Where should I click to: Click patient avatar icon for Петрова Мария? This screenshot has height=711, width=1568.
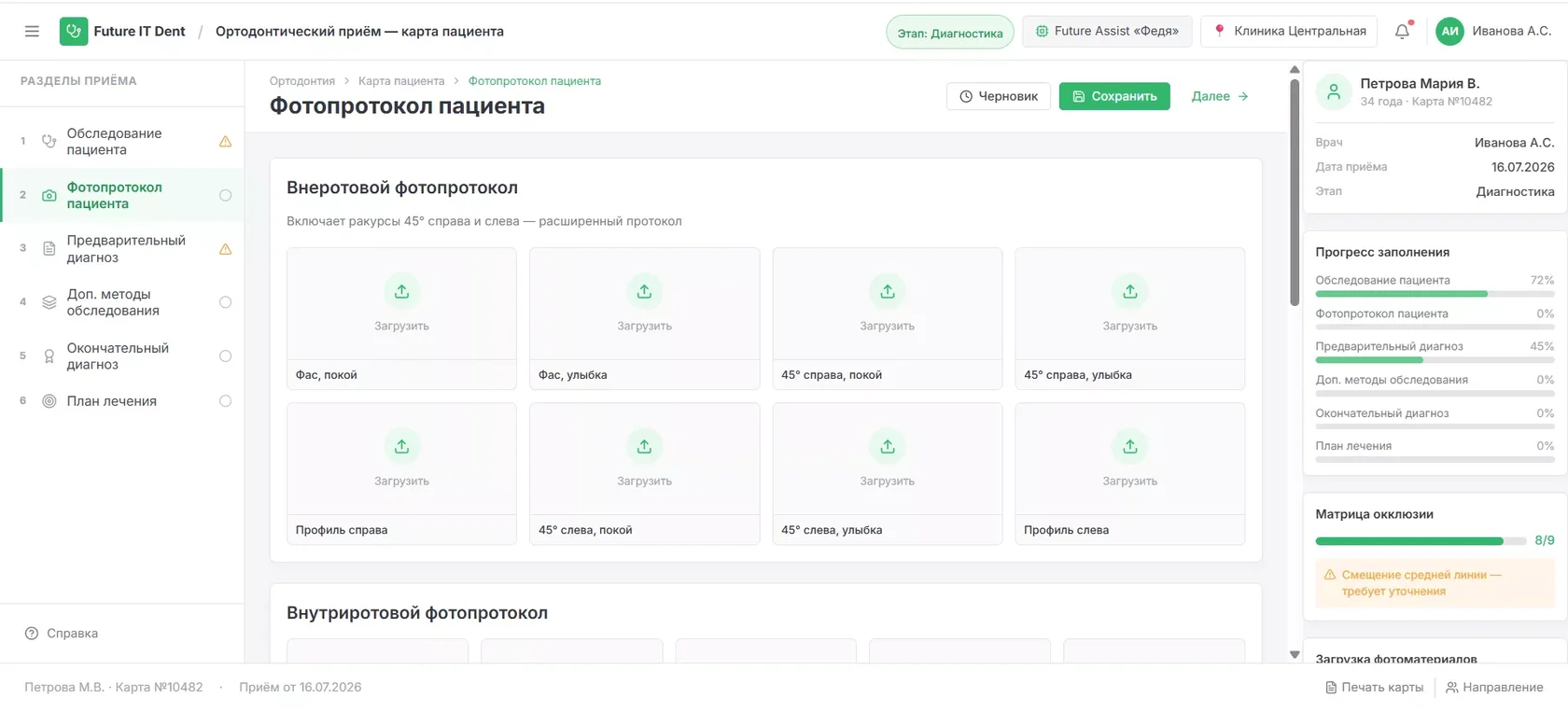[1334, 91]
